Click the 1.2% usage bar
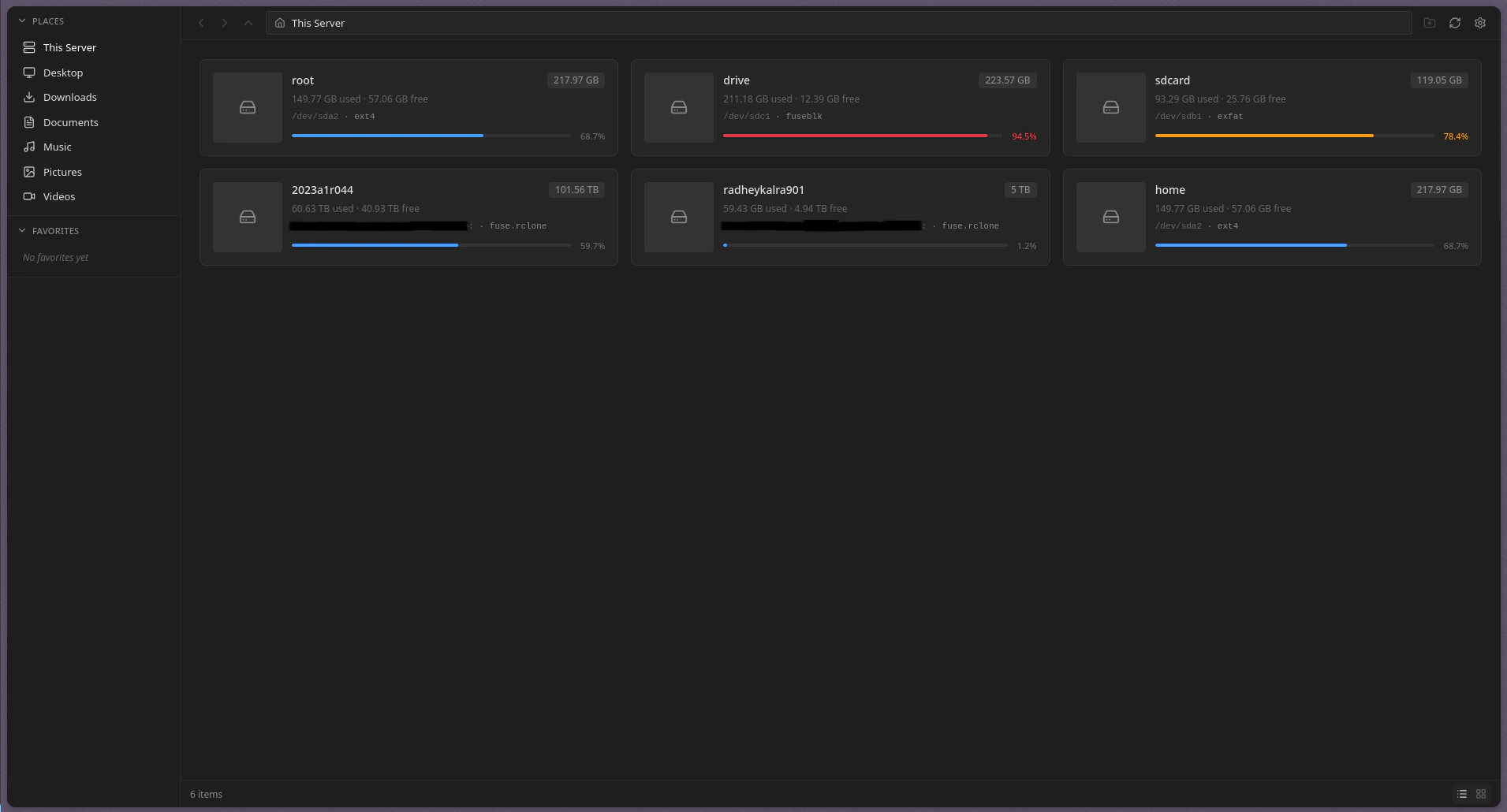Screen dimensions: 1507x812 [865, 245]
